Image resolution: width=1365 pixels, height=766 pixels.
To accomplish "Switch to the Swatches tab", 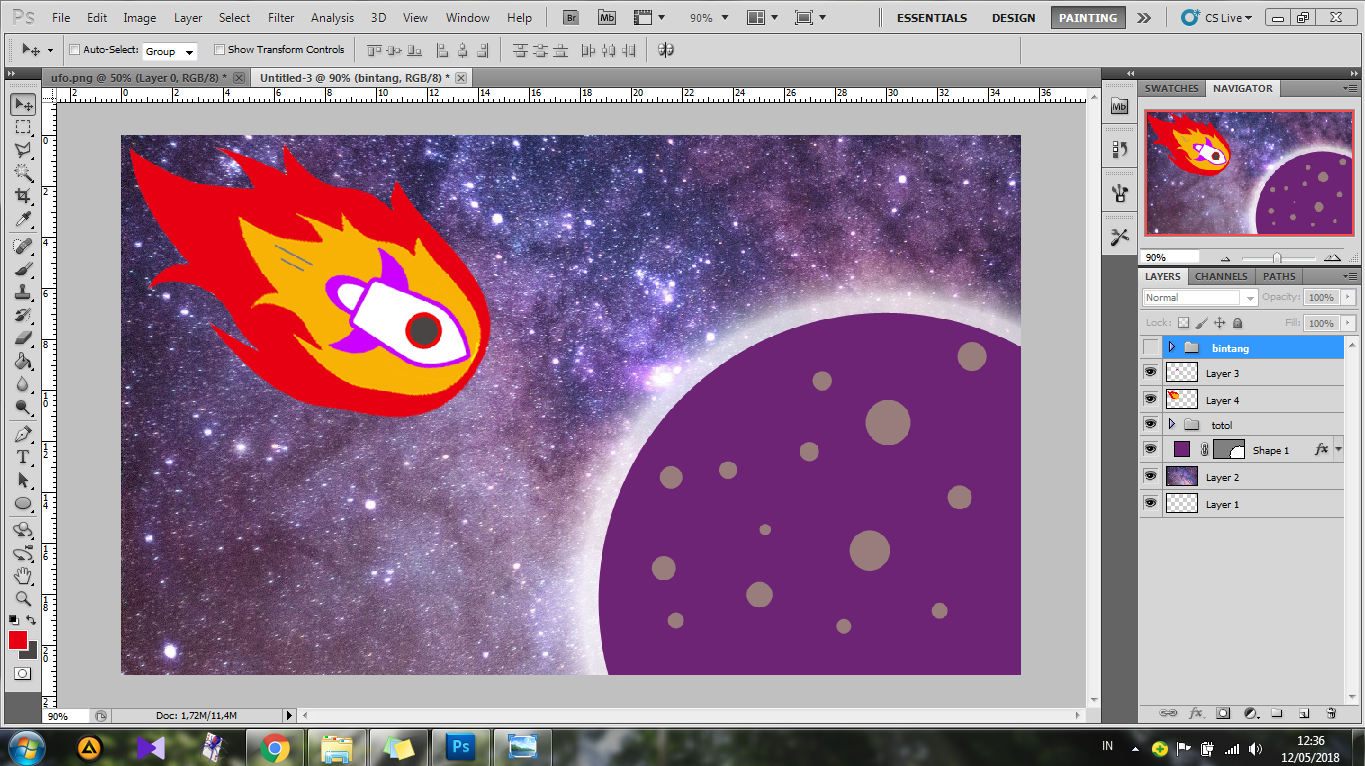I will (x=1171, y=88).
